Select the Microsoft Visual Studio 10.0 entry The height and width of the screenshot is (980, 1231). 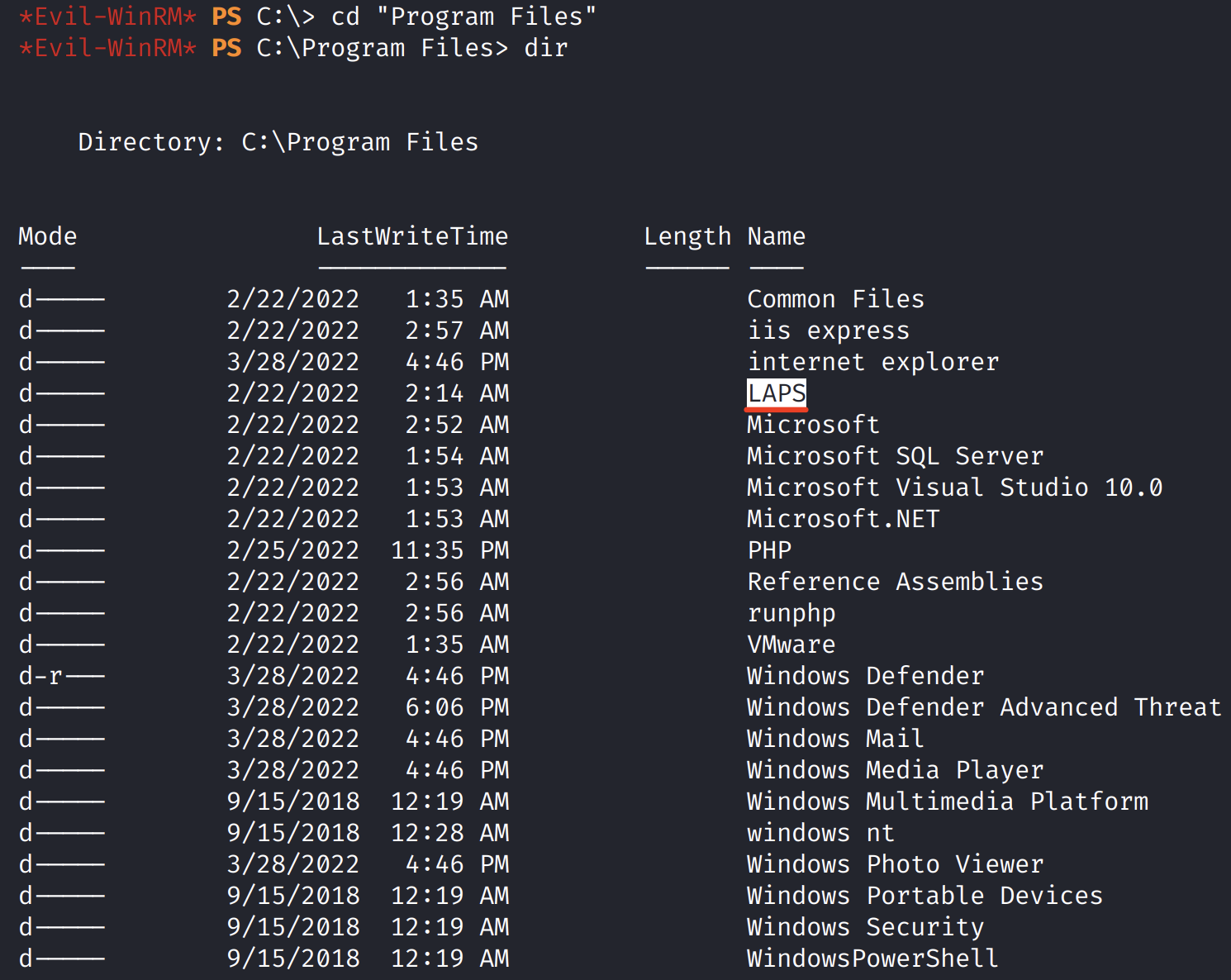pos(954,488)
